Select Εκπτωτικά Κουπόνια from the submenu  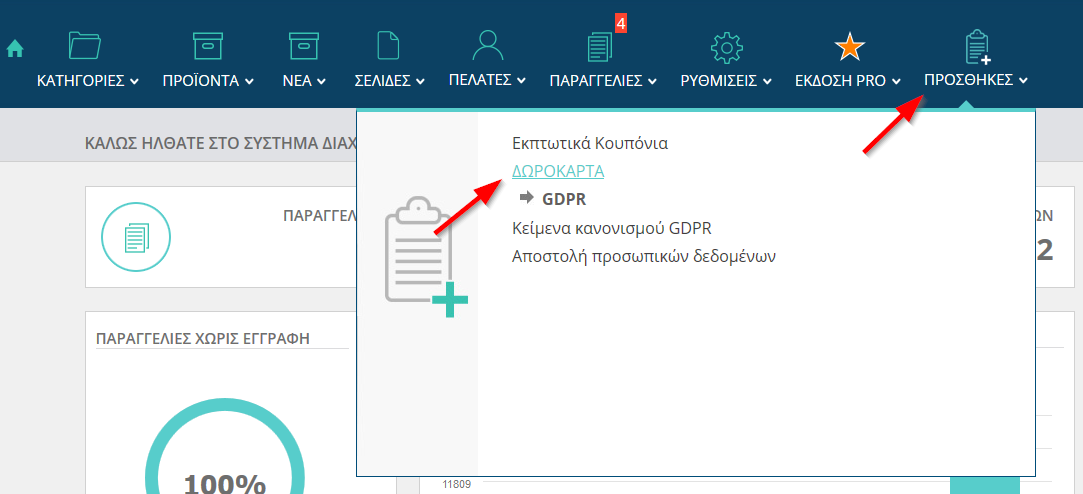589,143
